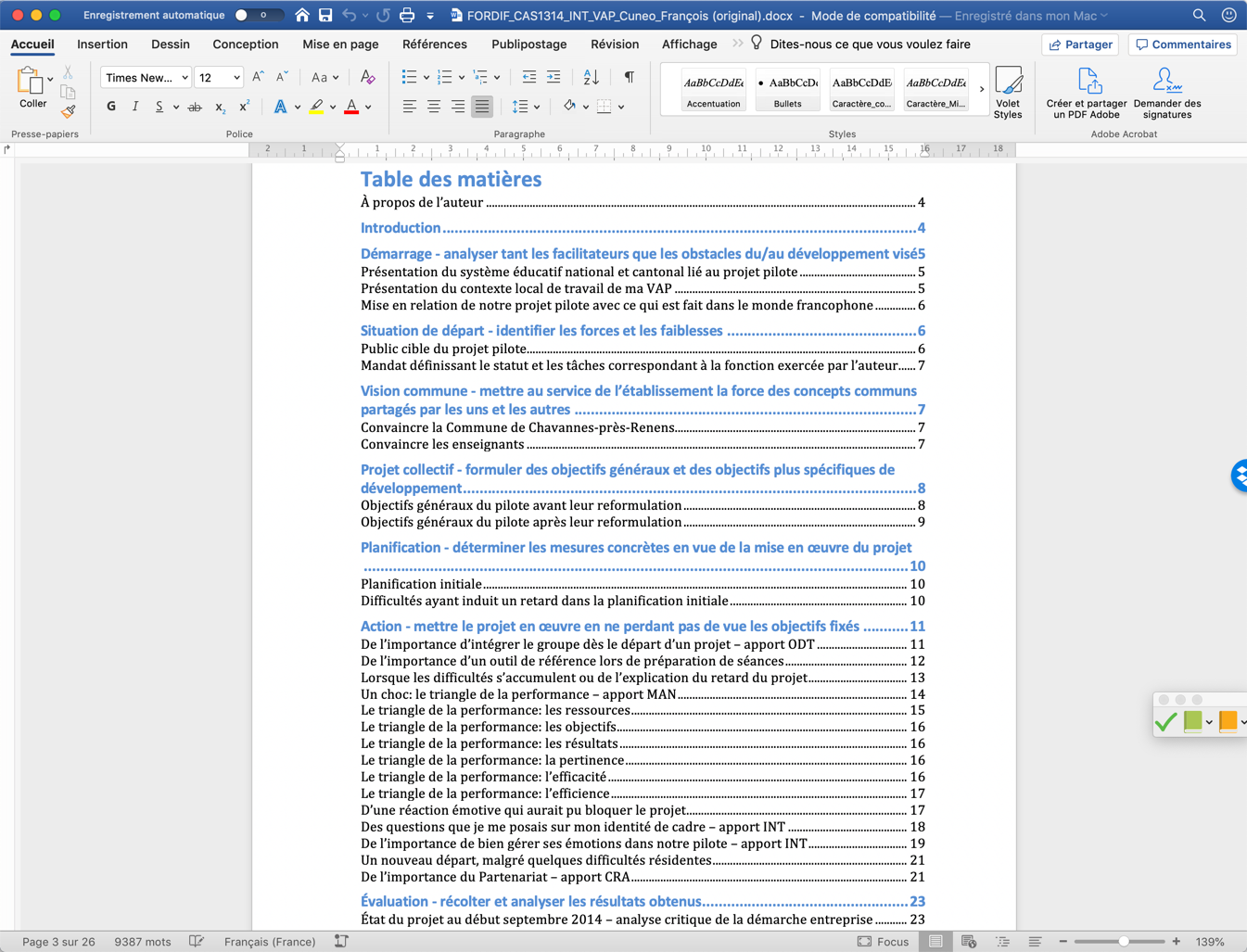Image resolution: width=1247 pixels, height=952 pixels.
Task: Click Demander des signatures
Action: coord(1167,93)
